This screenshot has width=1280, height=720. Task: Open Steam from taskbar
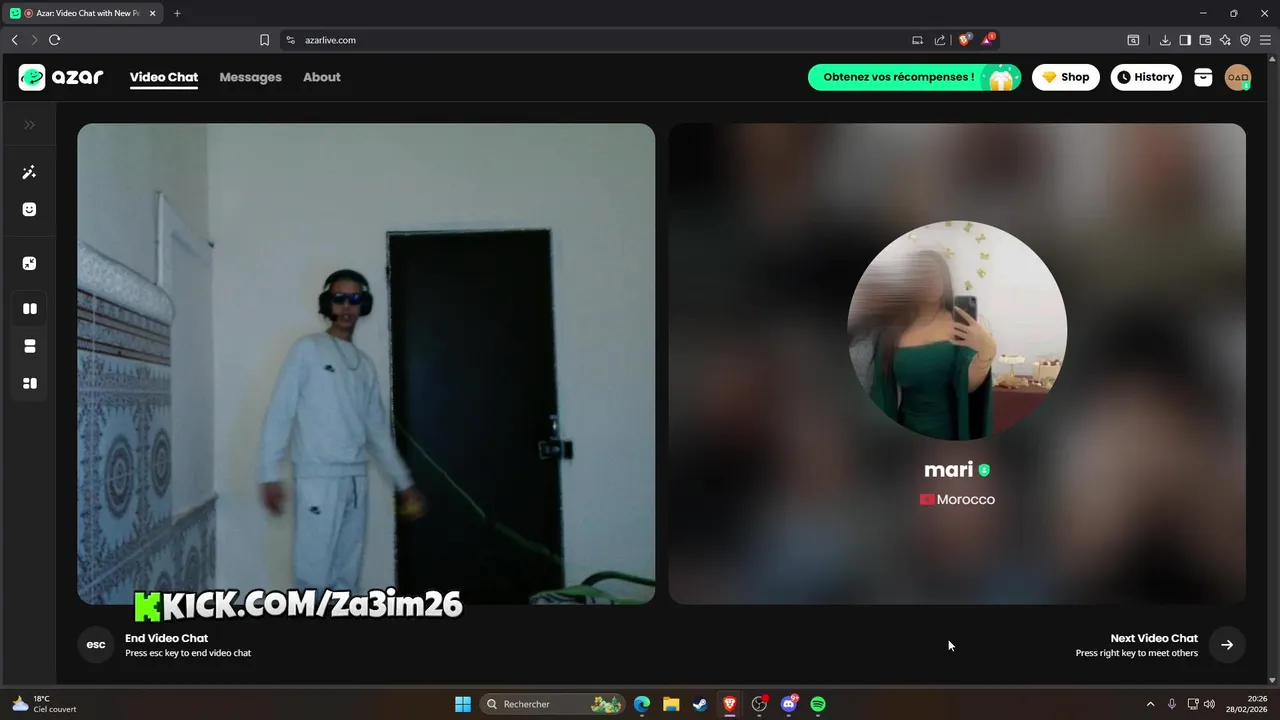(x=700, y=704)
